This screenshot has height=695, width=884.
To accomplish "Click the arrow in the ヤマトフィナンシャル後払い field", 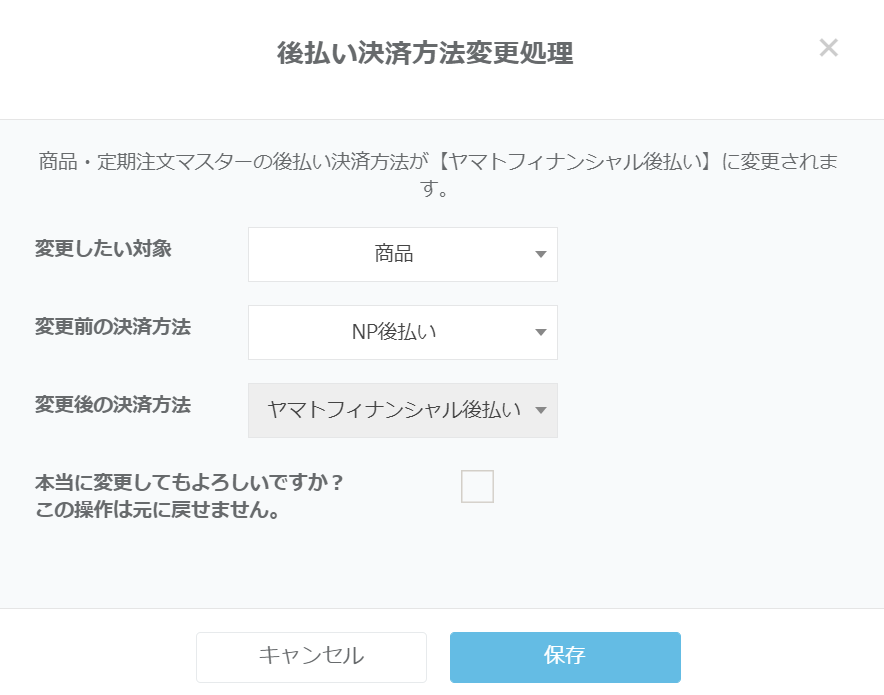I will 540,410.
